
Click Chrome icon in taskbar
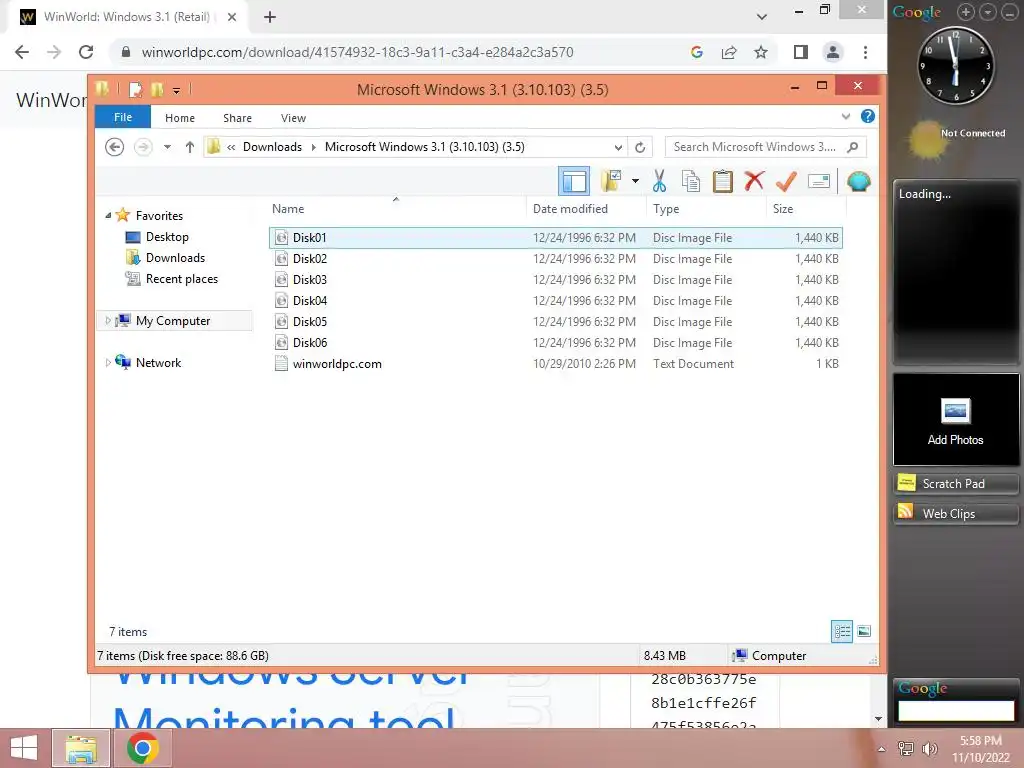pos(143,748)
